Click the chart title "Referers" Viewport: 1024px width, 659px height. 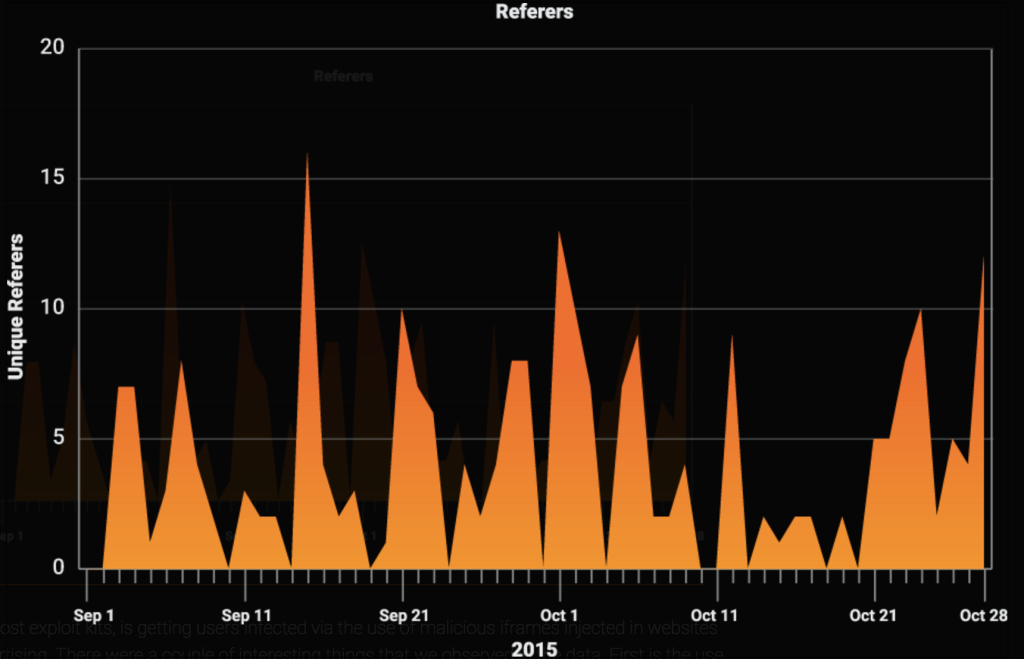pyautogui.click(x=534, y=12)
